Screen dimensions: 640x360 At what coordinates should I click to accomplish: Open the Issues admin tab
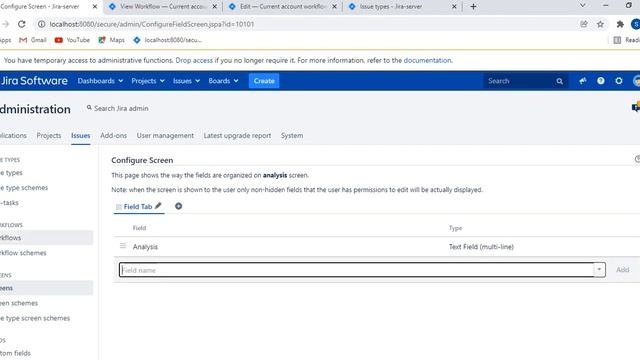[80, 136]
